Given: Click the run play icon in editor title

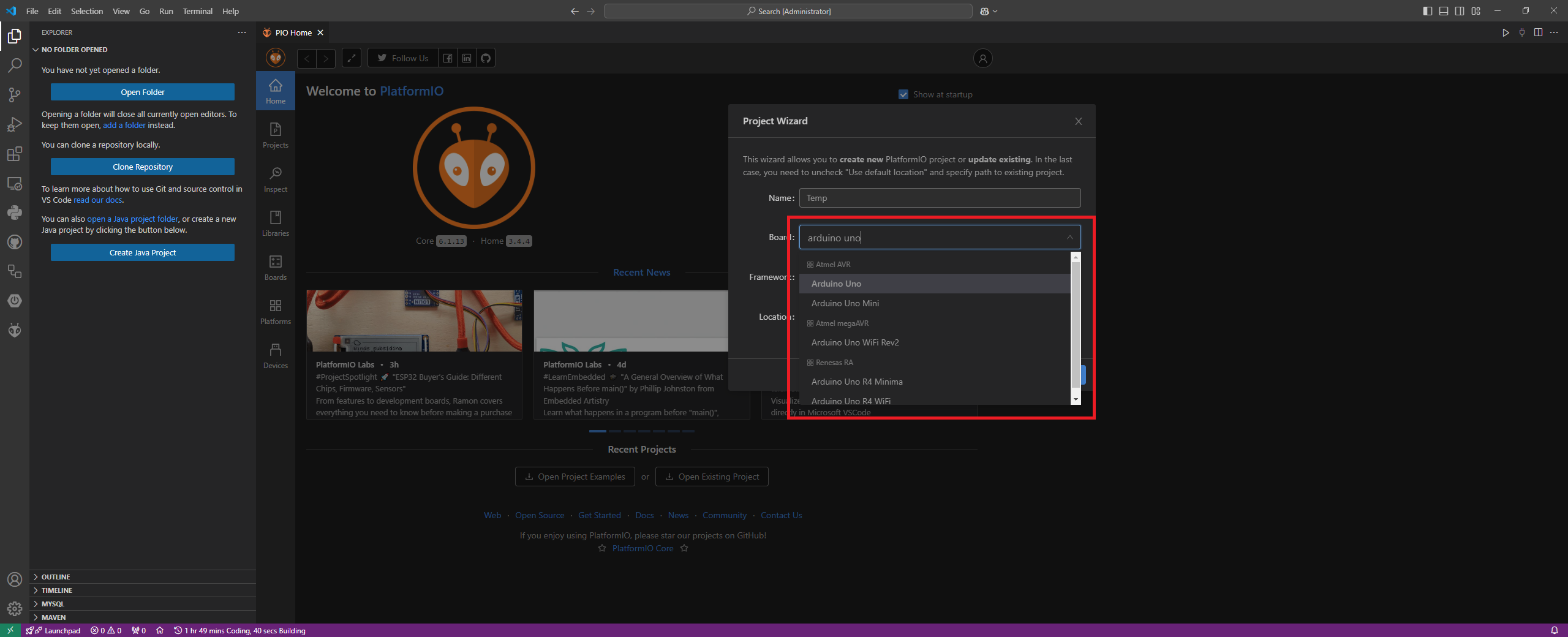Looking at the screenshot, I should pyautogui.click(x=1506, y=32).
